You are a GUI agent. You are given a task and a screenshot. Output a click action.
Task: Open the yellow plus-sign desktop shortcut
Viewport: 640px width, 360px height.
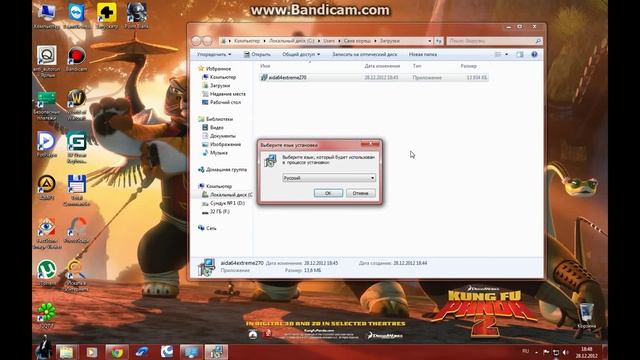coord(107,16)
